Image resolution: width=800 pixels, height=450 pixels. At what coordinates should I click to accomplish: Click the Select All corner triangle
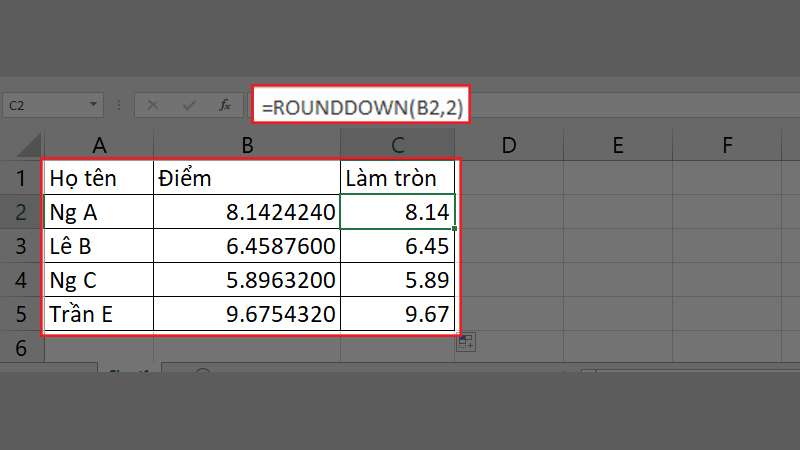point(29,145)
